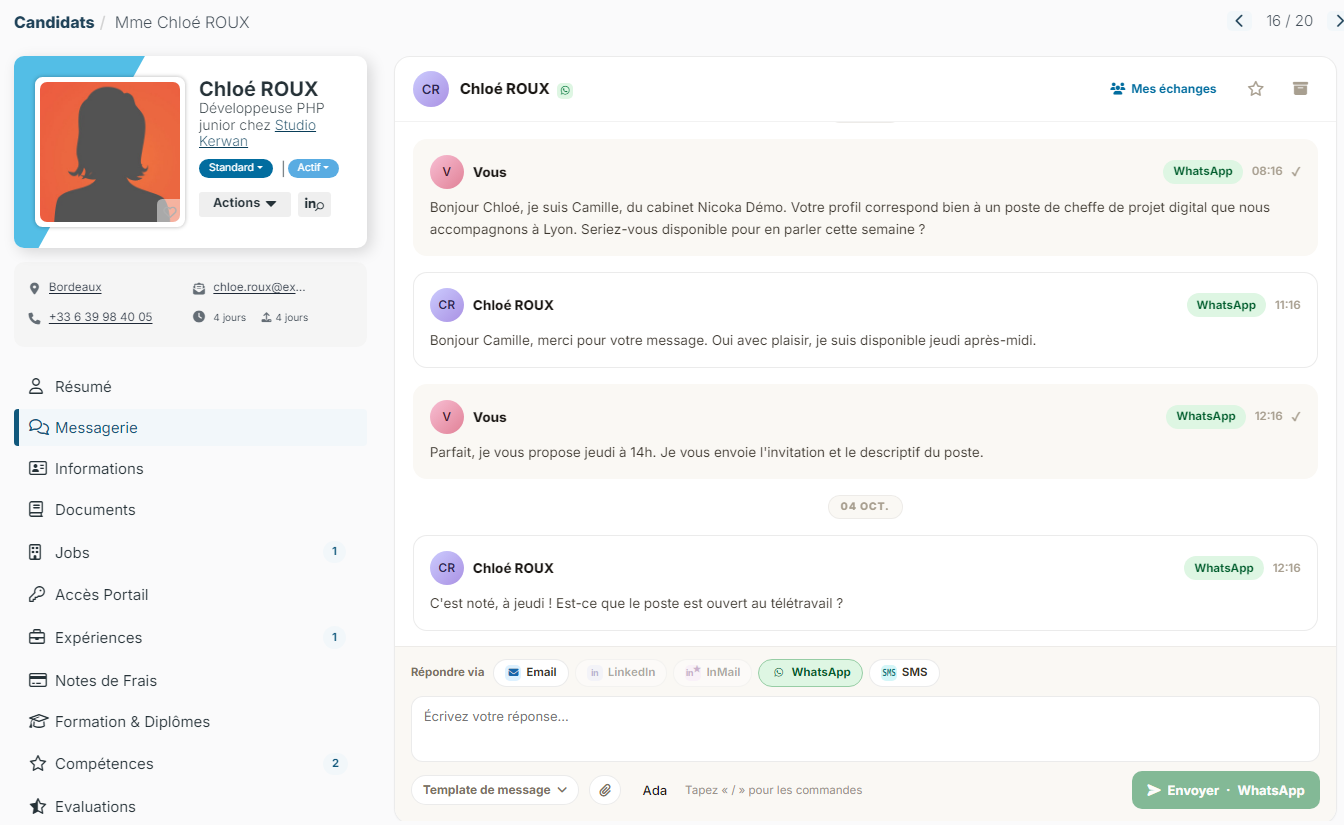Click the Messagerie chat bubbles icon
1344x825 pixels.
[39, 427]
